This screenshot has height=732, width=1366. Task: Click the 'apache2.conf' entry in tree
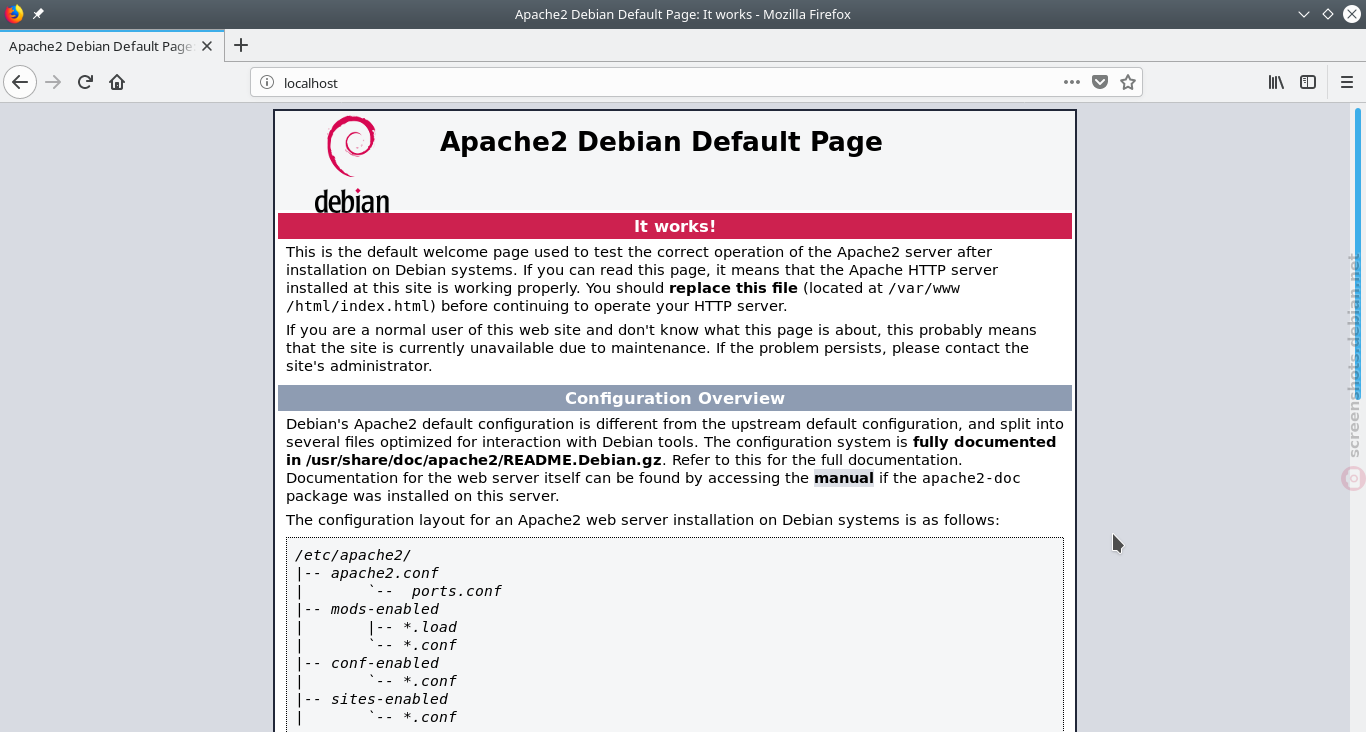(385, 573)
